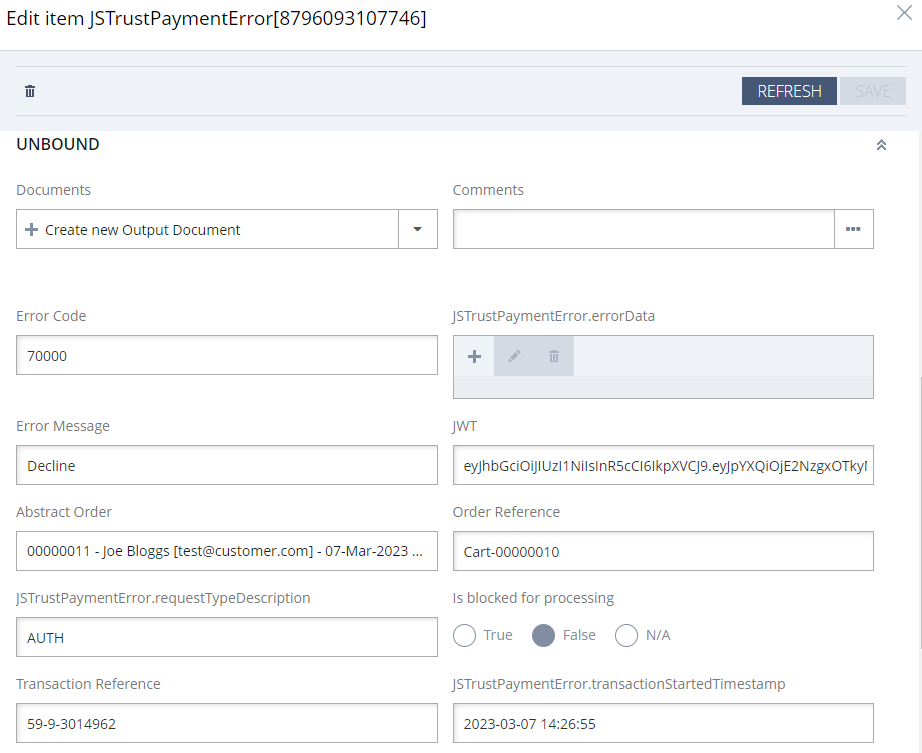Viewport: 922px width, 753px height.
Task: Select True for Is blocked for processing
Action: click(466, 635)
